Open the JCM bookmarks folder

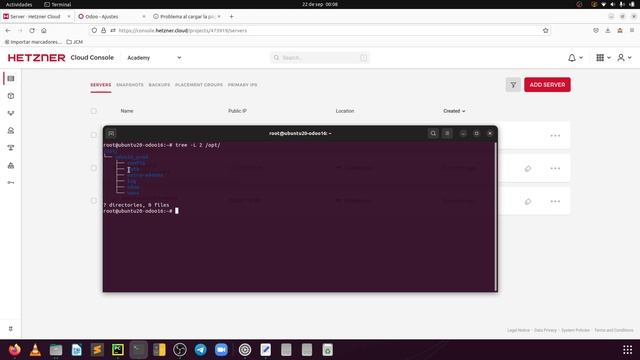click(x=75, y=42)
